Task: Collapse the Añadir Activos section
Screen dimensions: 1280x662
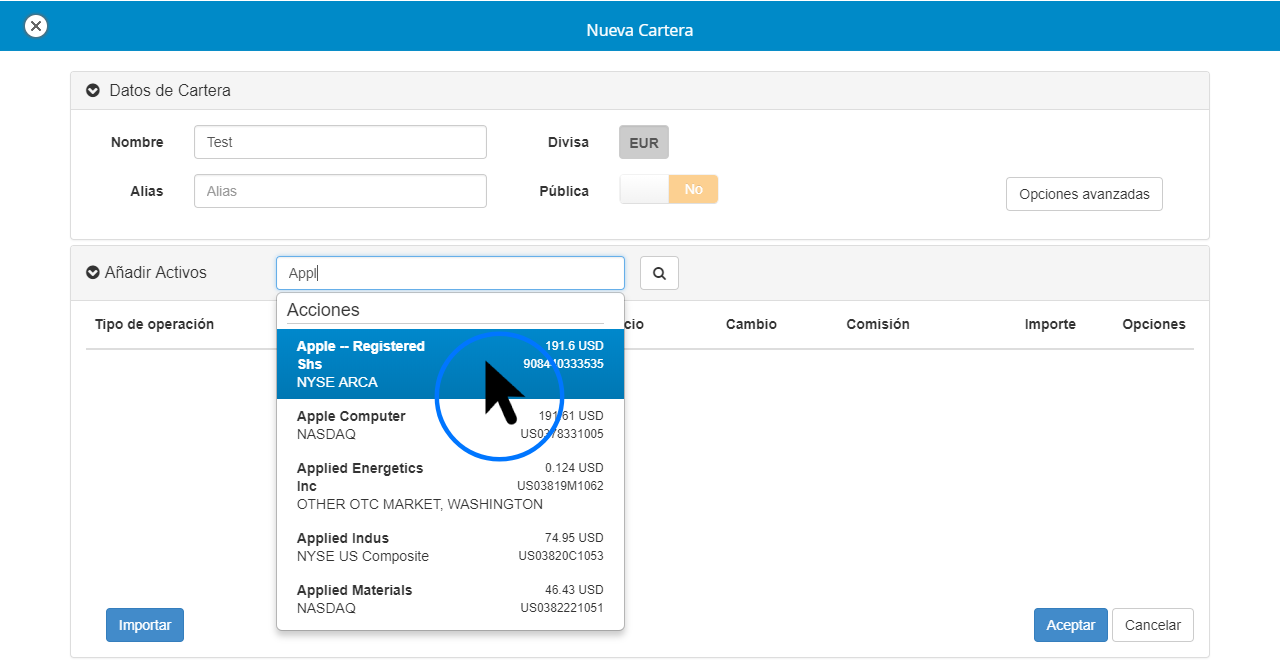Action: coord(93,273)
